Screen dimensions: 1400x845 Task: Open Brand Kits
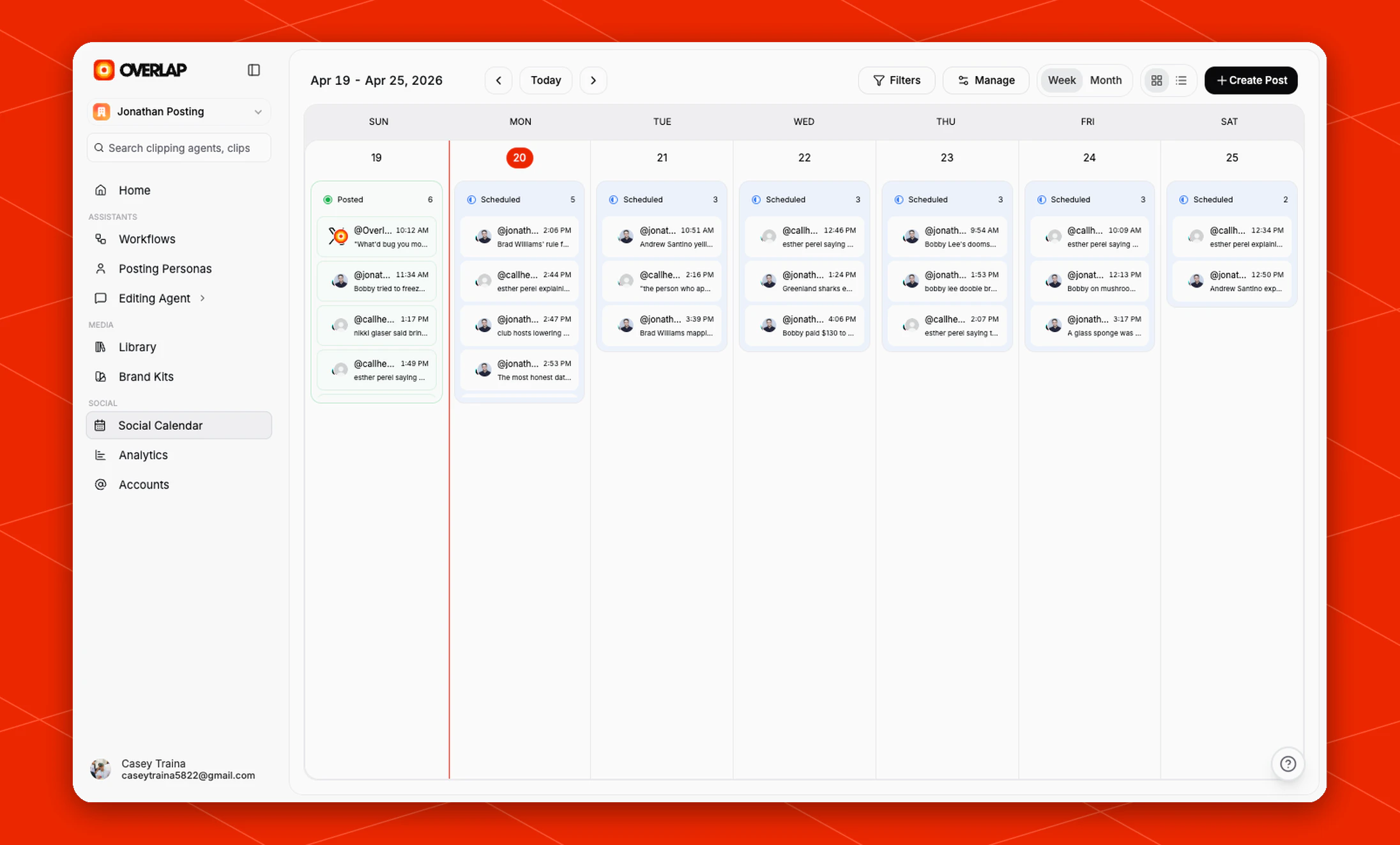(x=179, y=376)
